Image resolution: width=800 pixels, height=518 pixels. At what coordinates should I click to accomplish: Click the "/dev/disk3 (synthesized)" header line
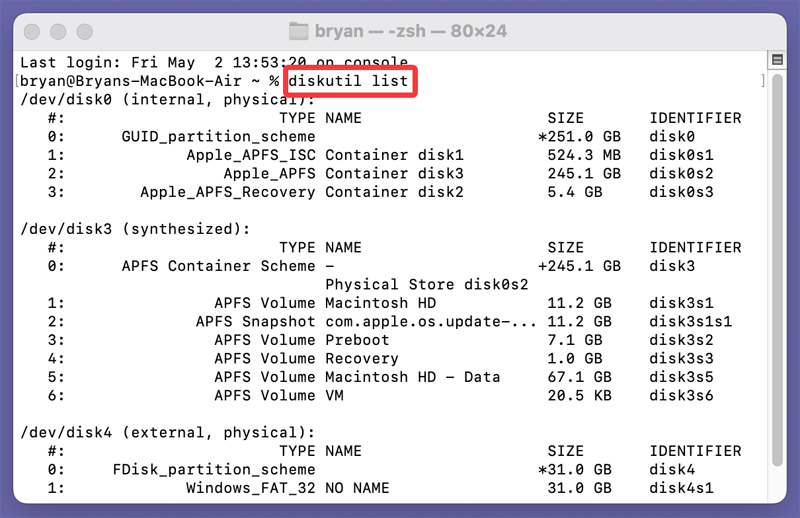[136, 229]
